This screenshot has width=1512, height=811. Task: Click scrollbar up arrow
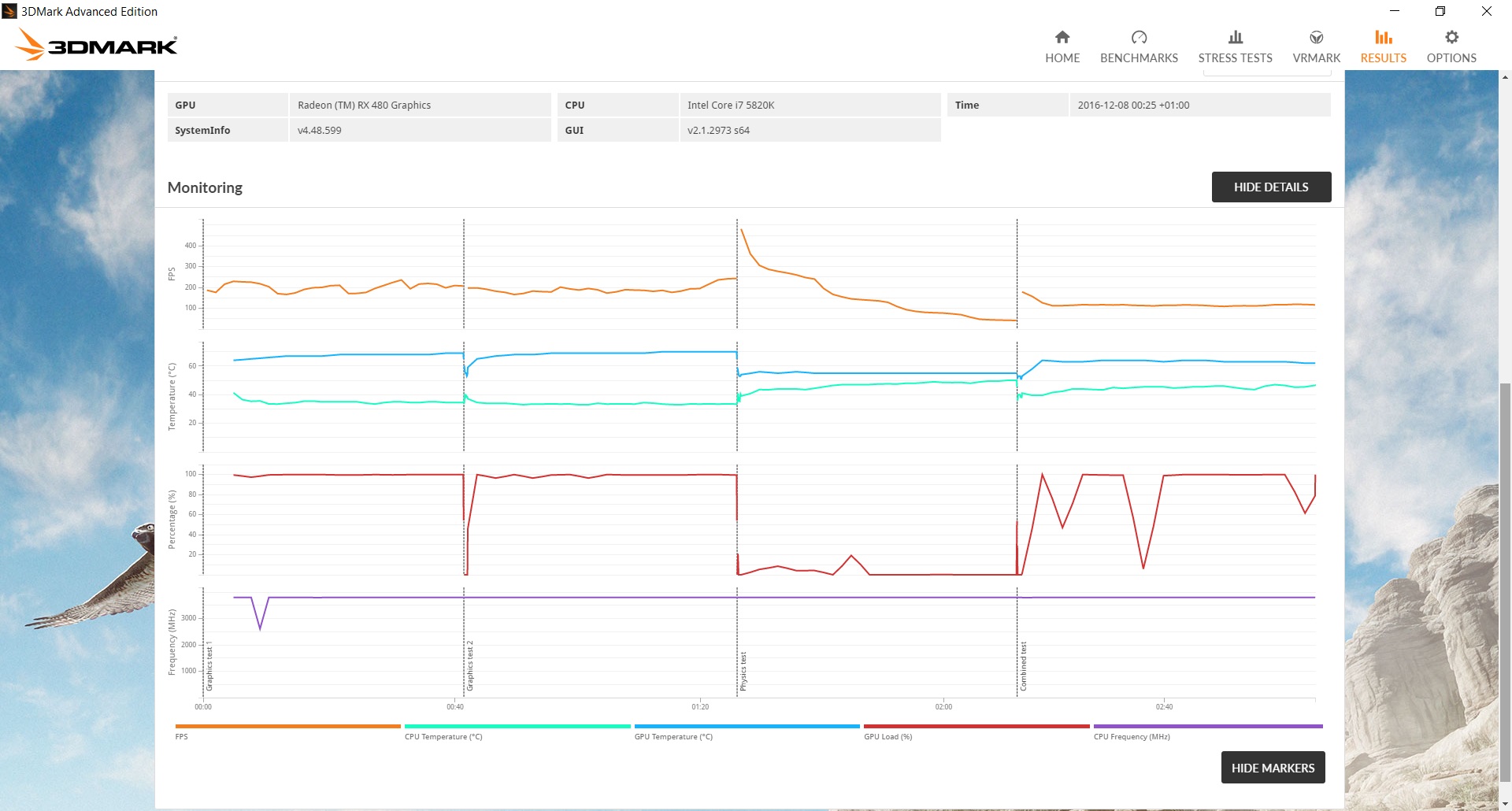[1505, 77]
